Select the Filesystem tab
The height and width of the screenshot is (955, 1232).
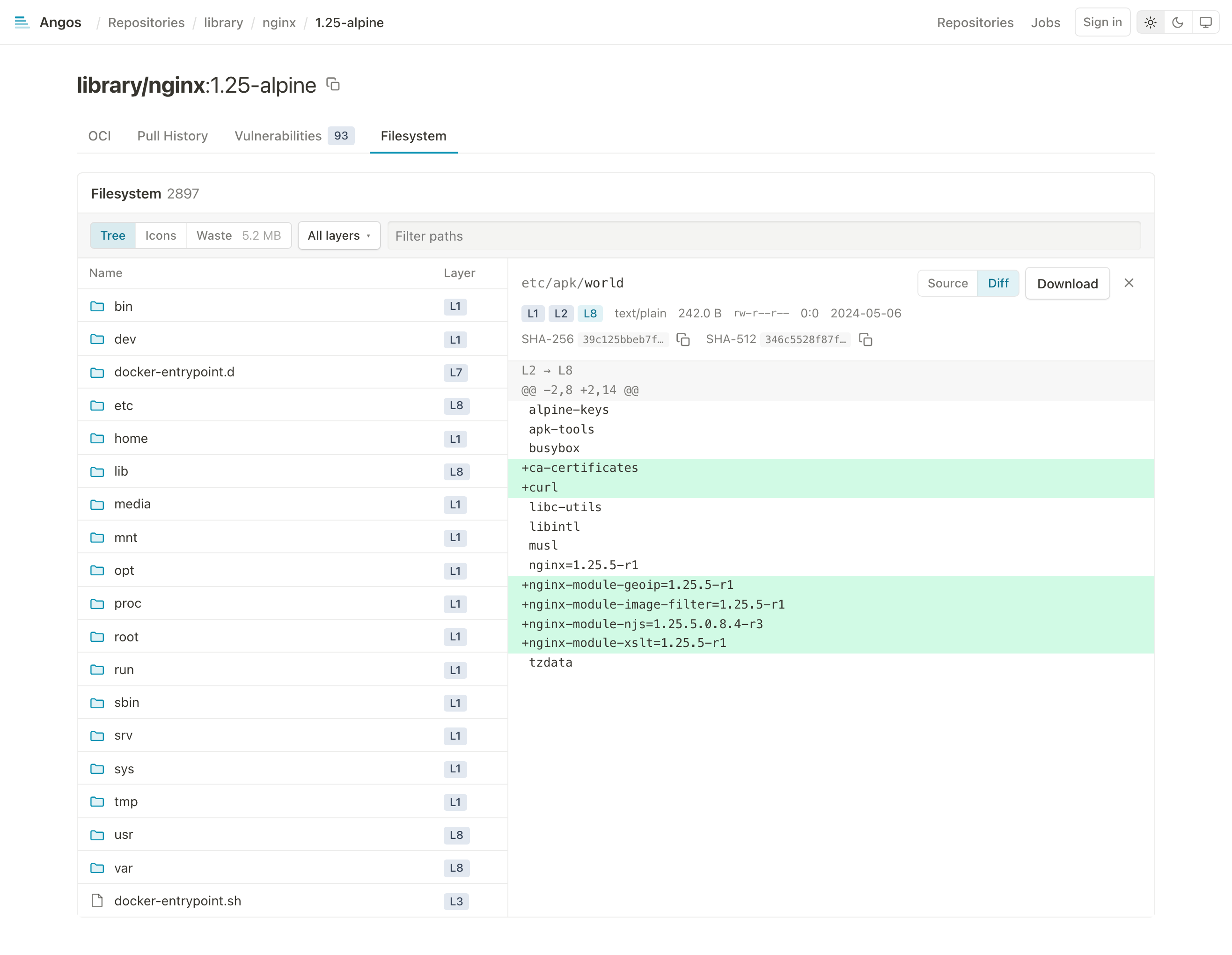coord(413,136)
